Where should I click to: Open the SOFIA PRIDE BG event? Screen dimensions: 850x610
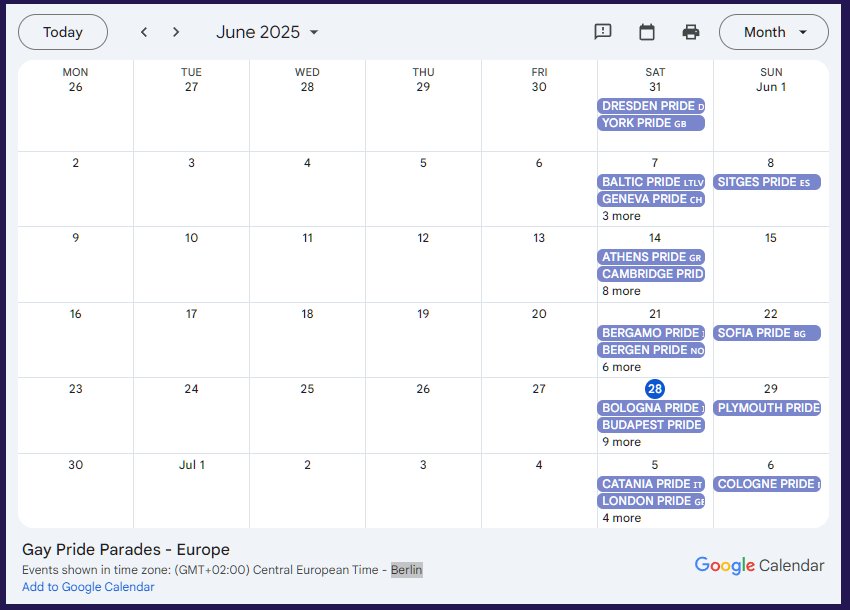tap(767, 332)
